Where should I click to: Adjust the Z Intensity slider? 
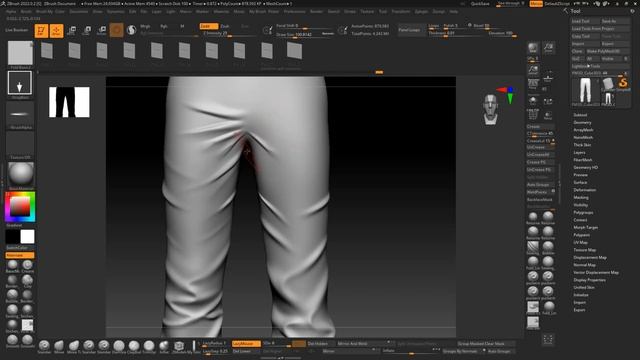(x=229, y=34)
